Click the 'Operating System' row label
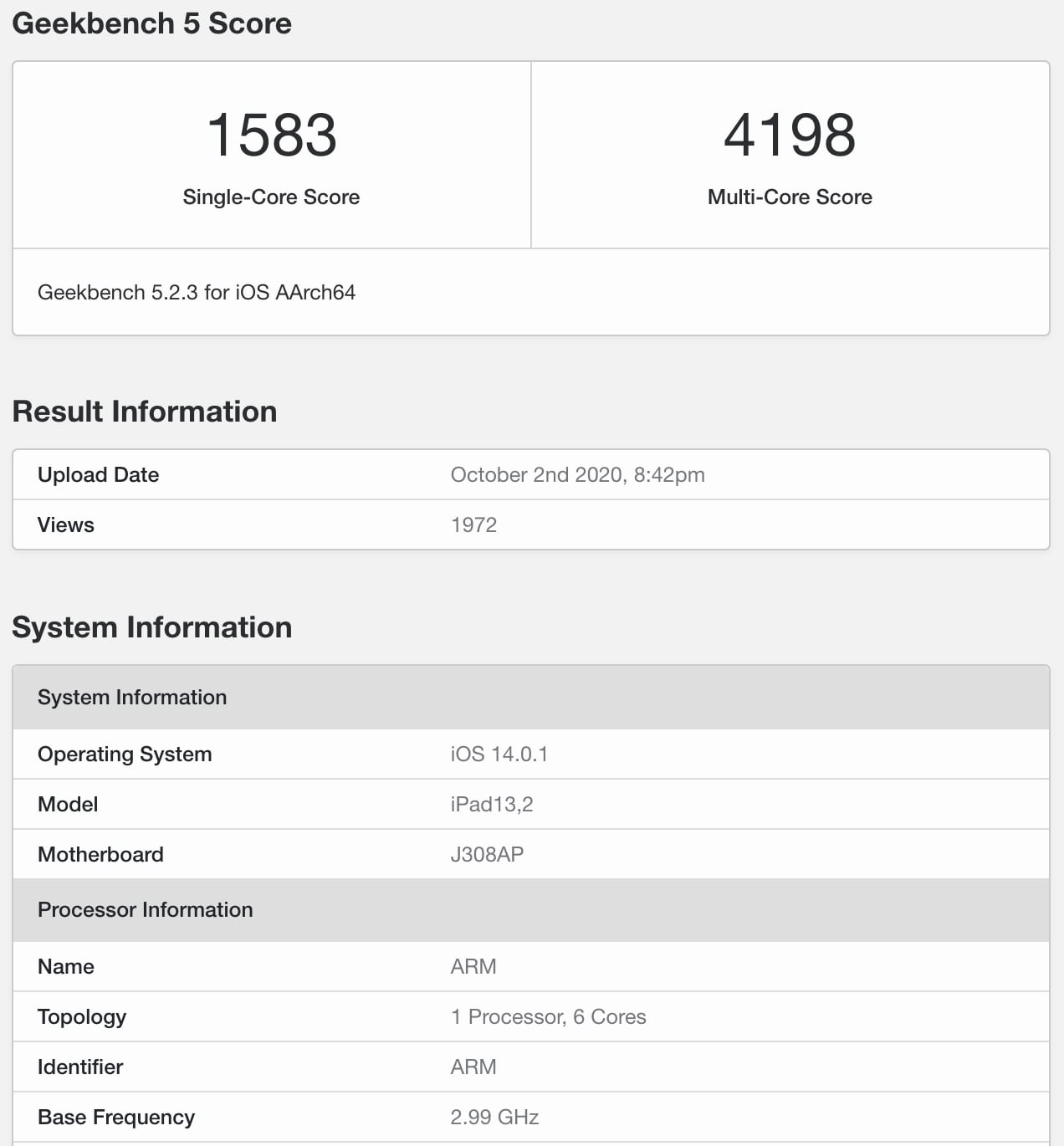Screen dimensions: 1064x1146 pyautogui.click(x=125, y=754)
